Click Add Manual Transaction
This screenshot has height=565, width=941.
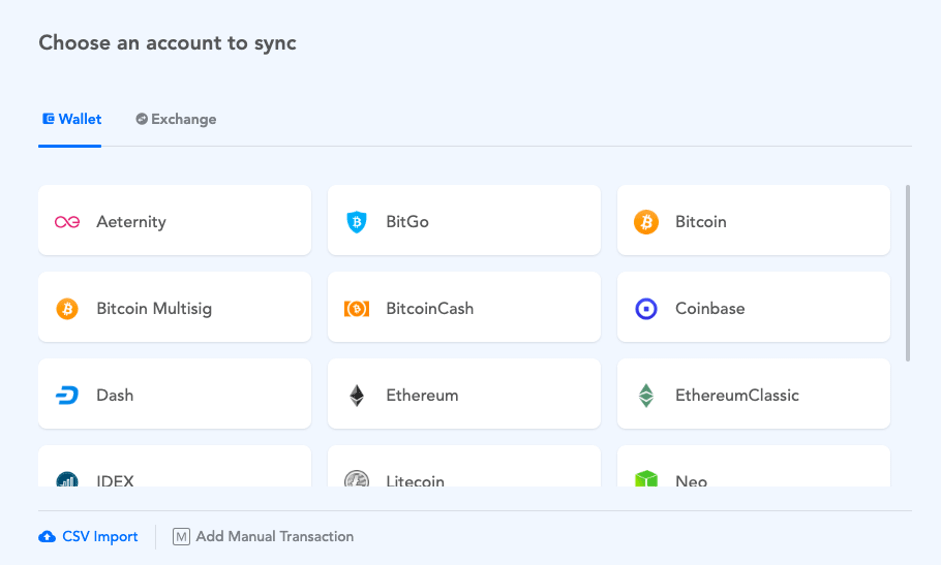point(263,536)
